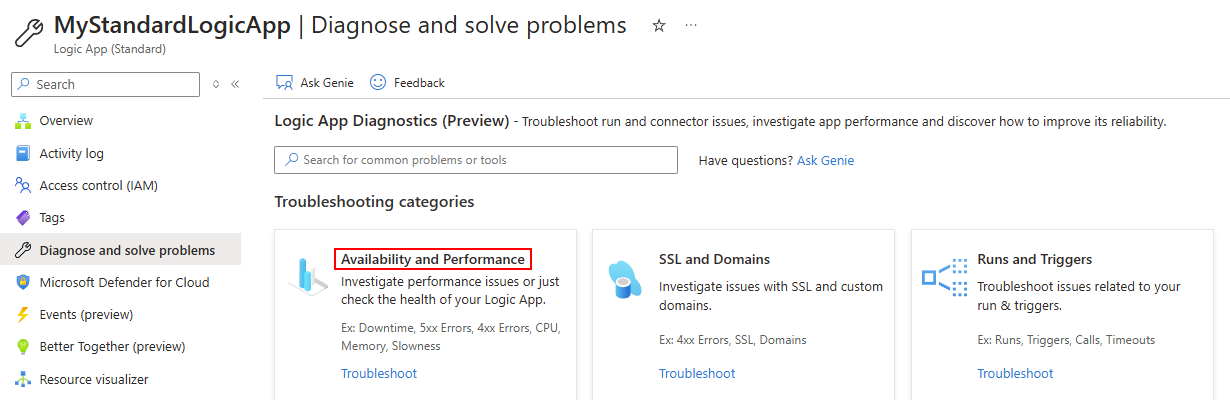Open the Runs and Triggers category
1230x400 pixels.
1034,259
